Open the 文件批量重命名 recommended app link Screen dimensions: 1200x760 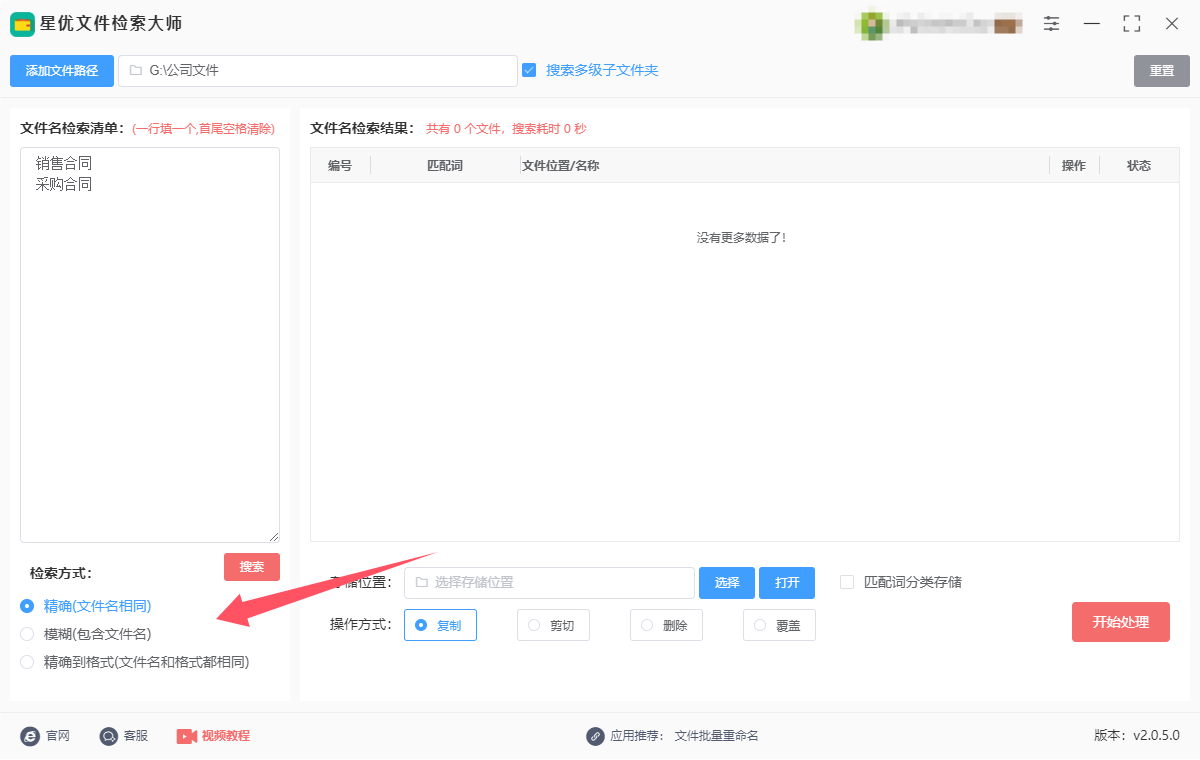pos(717,736)
